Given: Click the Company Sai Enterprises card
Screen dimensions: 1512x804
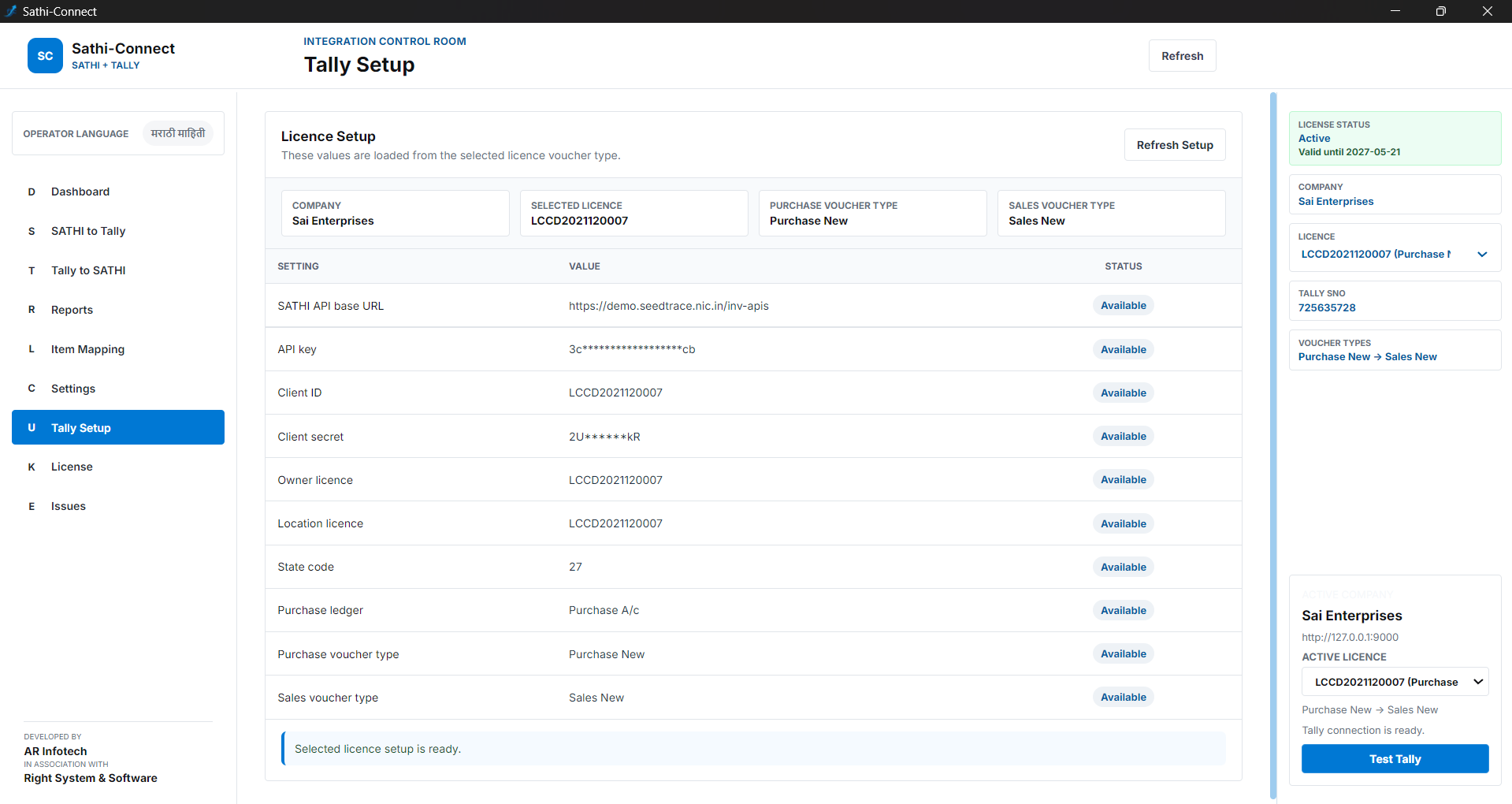Looking at the screenshot, I should tap(396, 213).
